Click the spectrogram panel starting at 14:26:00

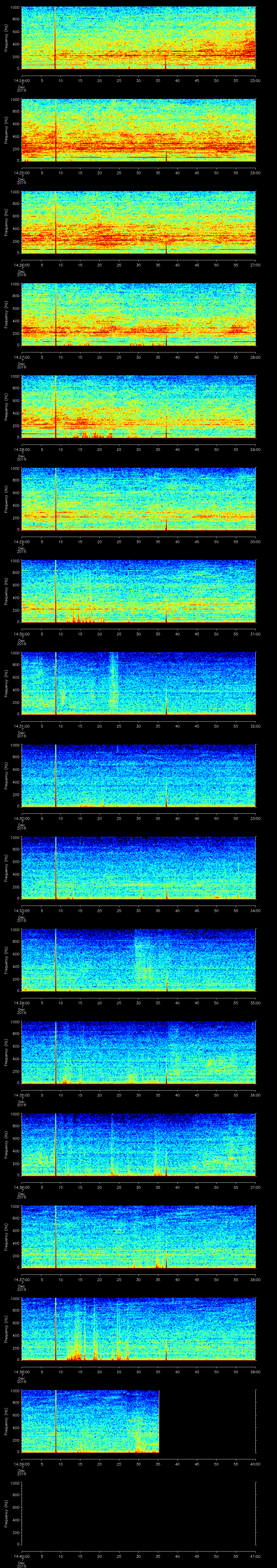click(139, 222)
